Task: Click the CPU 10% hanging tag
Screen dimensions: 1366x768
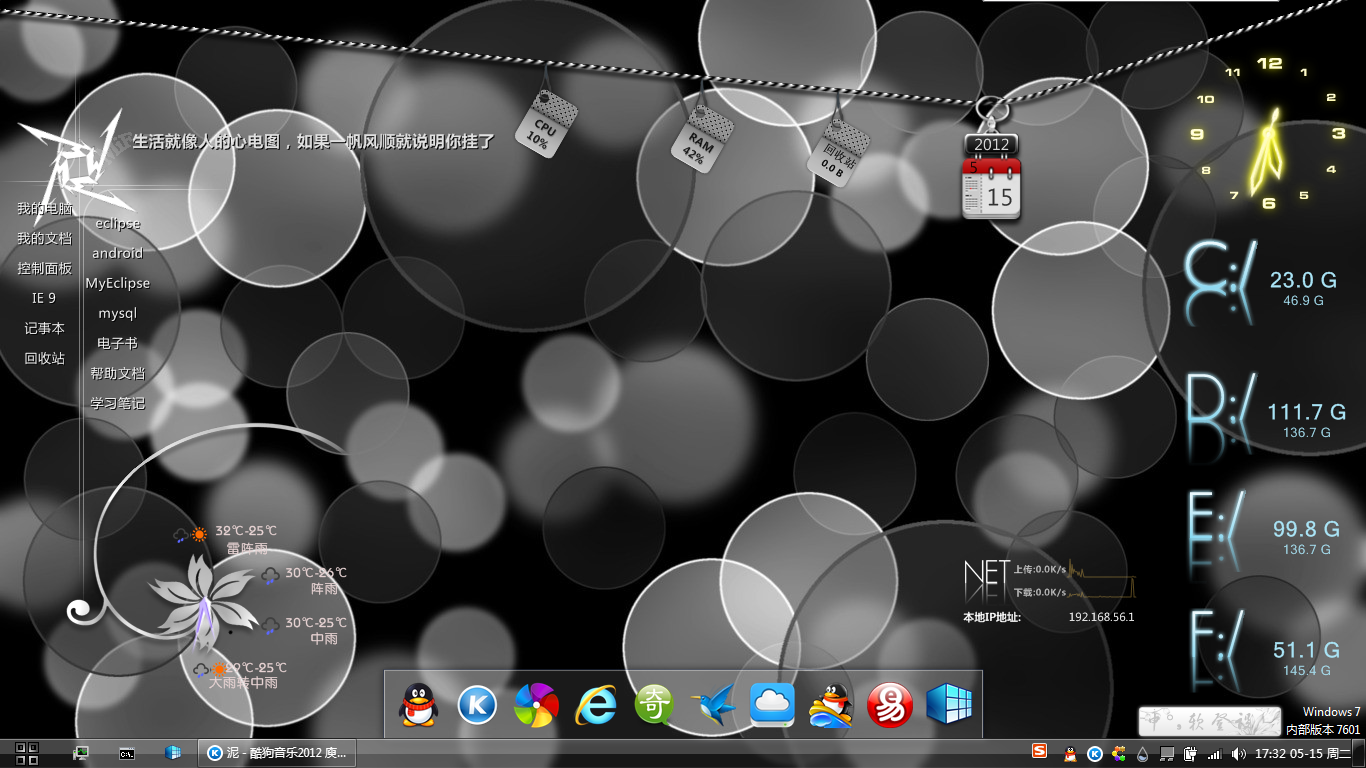Action: pyautogui.click(x=546, y=125)
